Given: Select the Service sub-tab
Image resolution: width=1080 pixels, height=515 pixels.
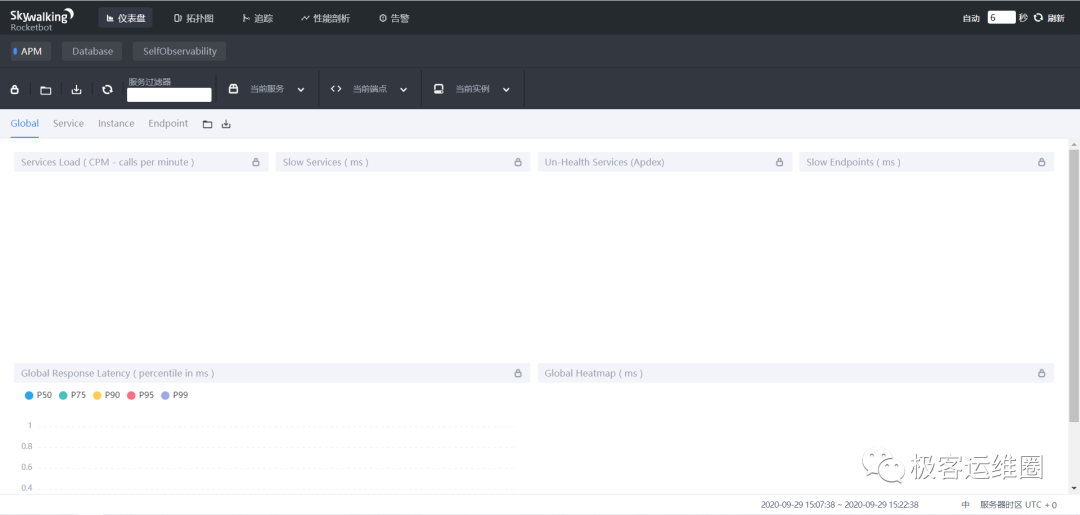Looking at the screenshot, I should pyautogui.click(x=68, y=123).
